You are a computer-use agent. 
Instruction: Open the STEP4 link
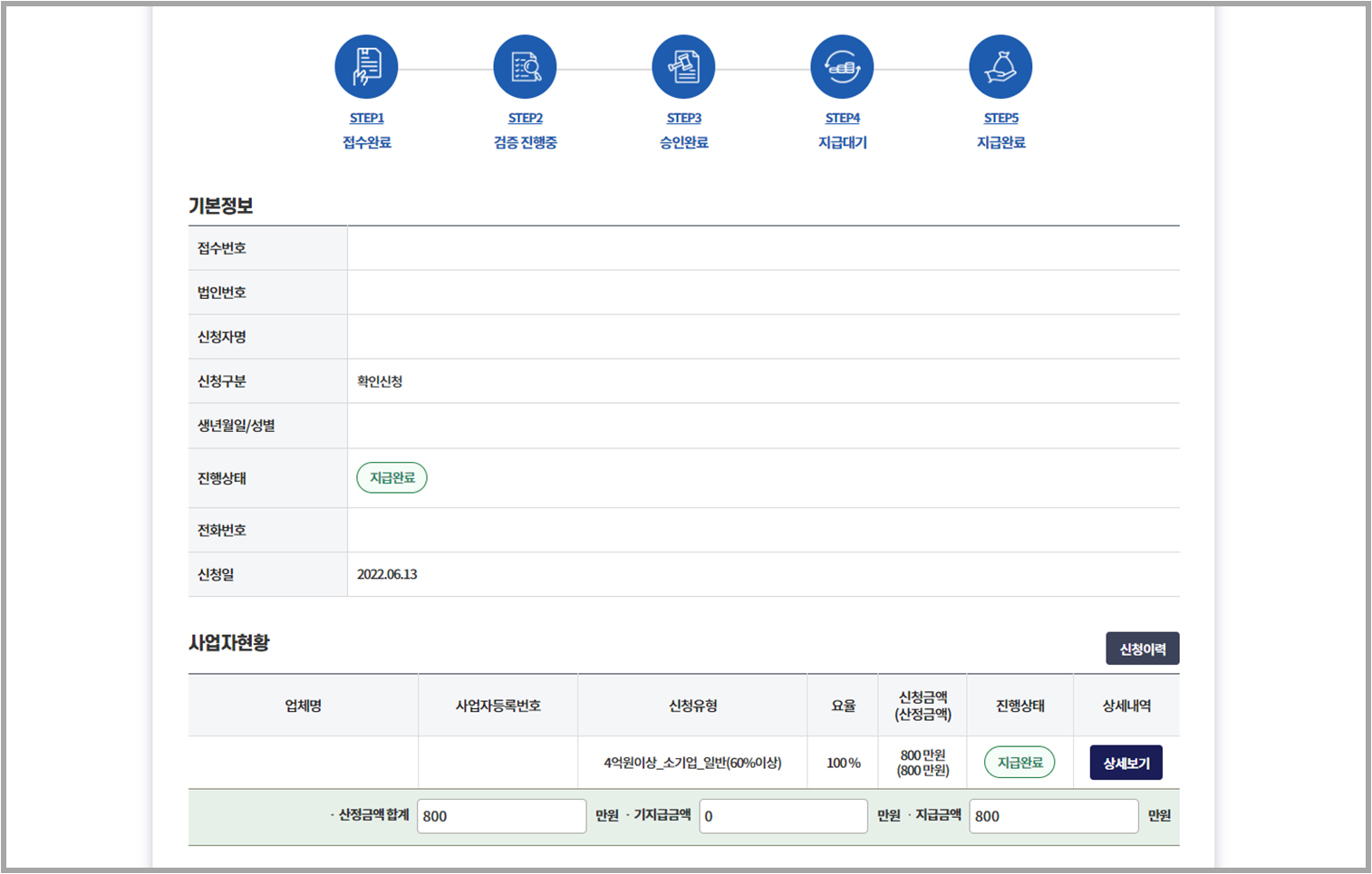[x=843, y=118]
